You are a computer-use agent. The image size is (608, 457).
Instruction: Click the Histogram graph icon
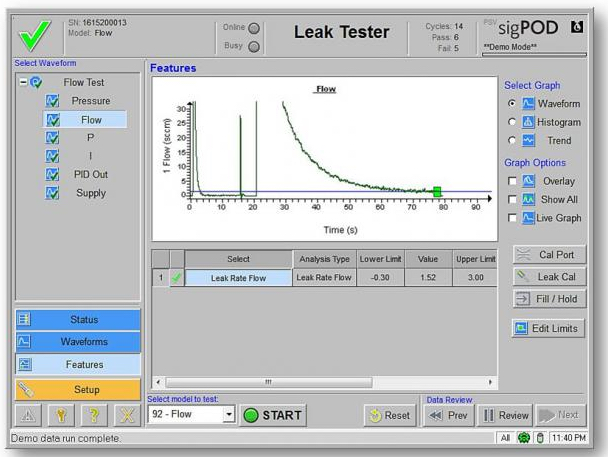[528, 122]
